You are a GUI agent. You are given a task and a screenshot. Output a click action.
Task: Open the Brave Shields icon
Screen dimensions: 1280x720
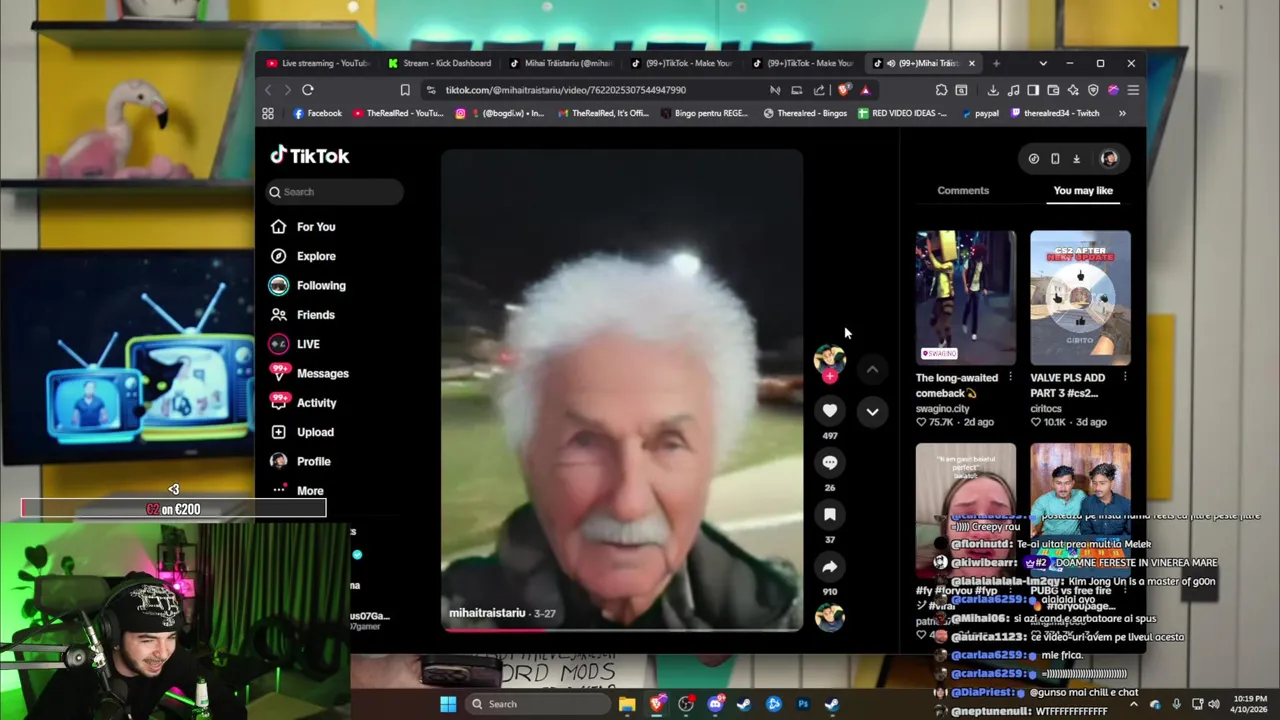(844, 90)
